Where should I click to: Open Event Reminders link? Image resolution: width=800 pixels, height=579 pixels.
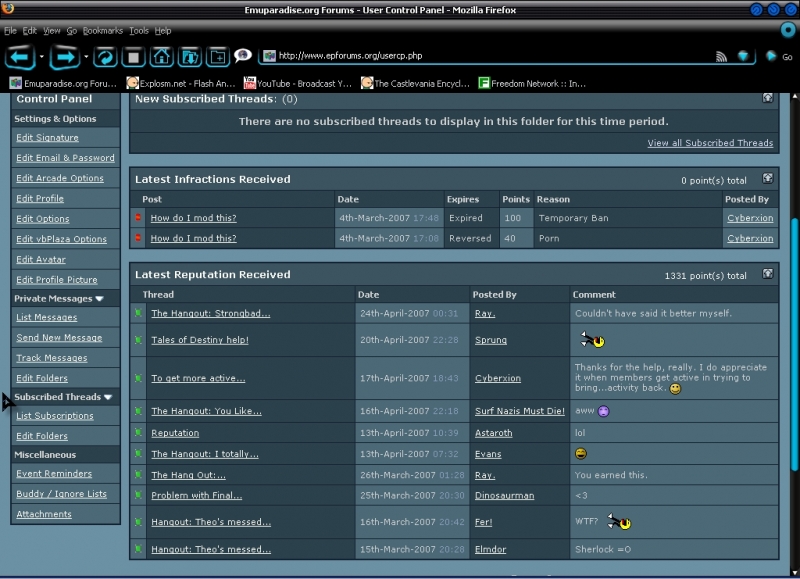[x=54, y=473]
